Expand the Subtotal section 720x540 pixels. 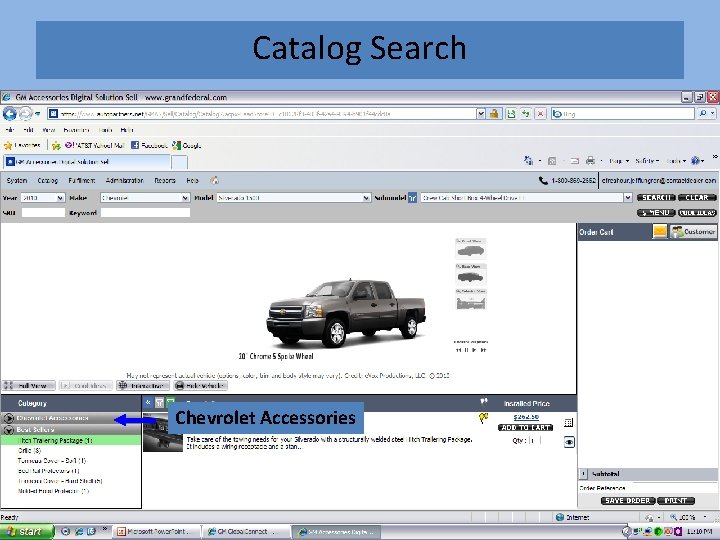[x=584, y=473]
